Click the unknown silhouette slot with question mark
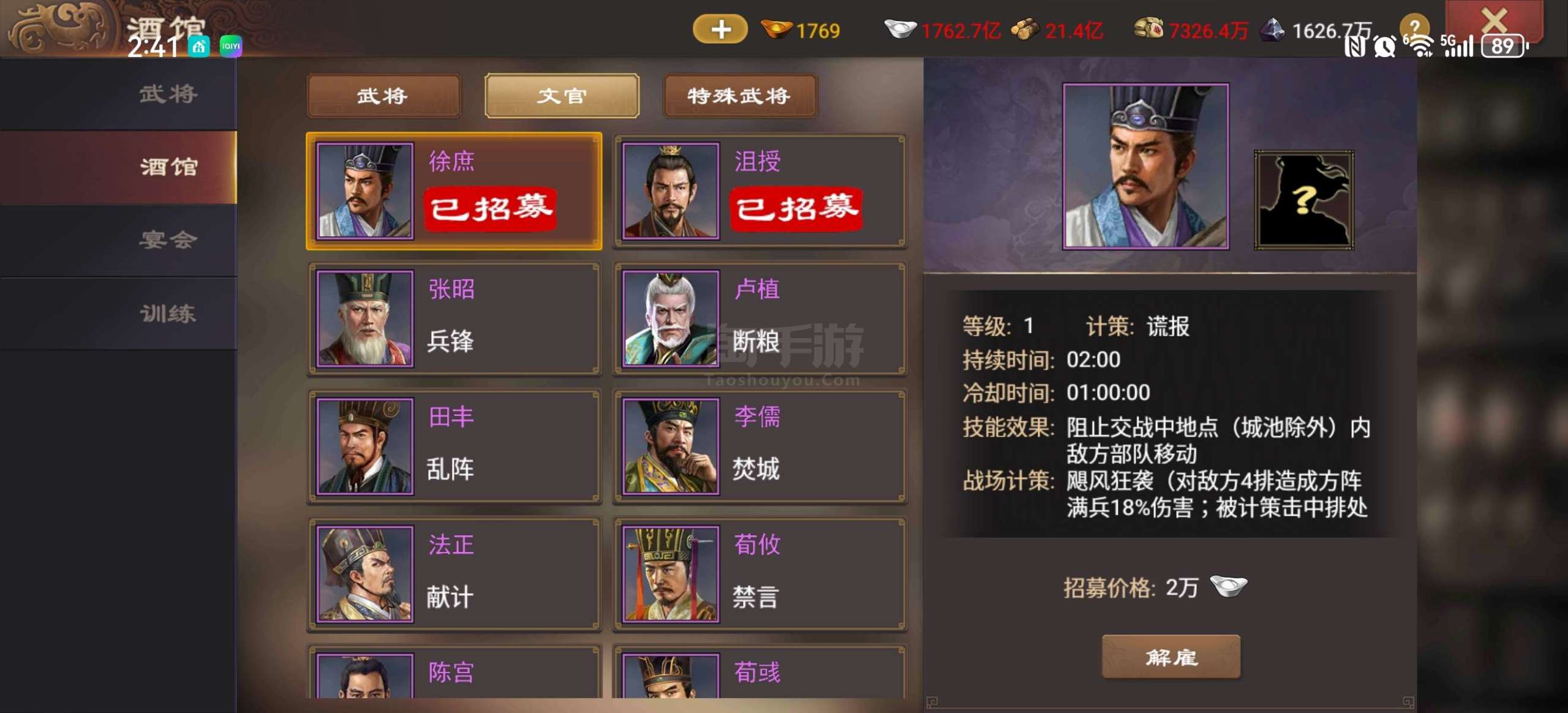 click(x=1303, y=200)
